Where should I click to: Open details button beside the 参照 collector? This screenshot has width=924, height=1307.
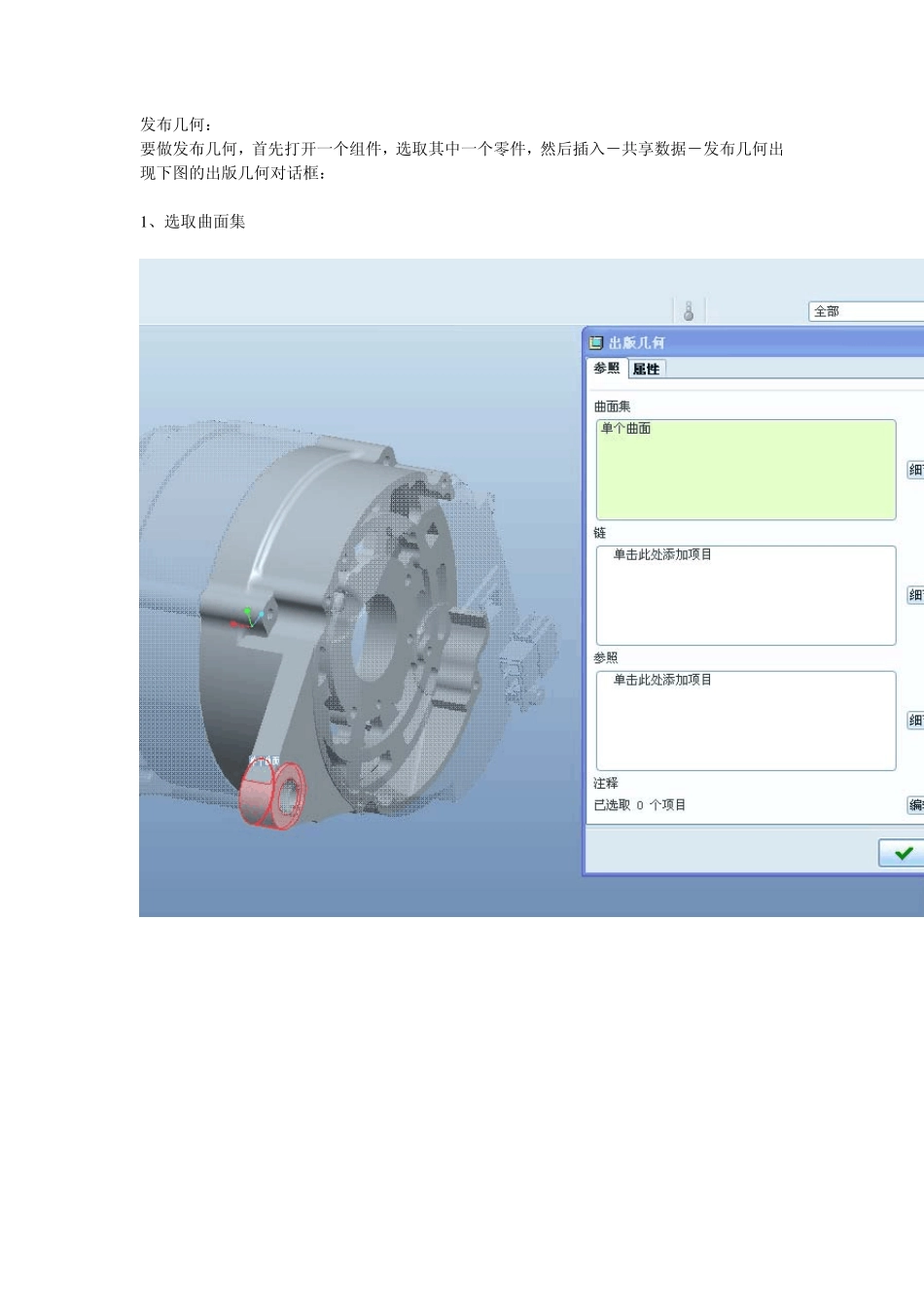pos(915,721)
